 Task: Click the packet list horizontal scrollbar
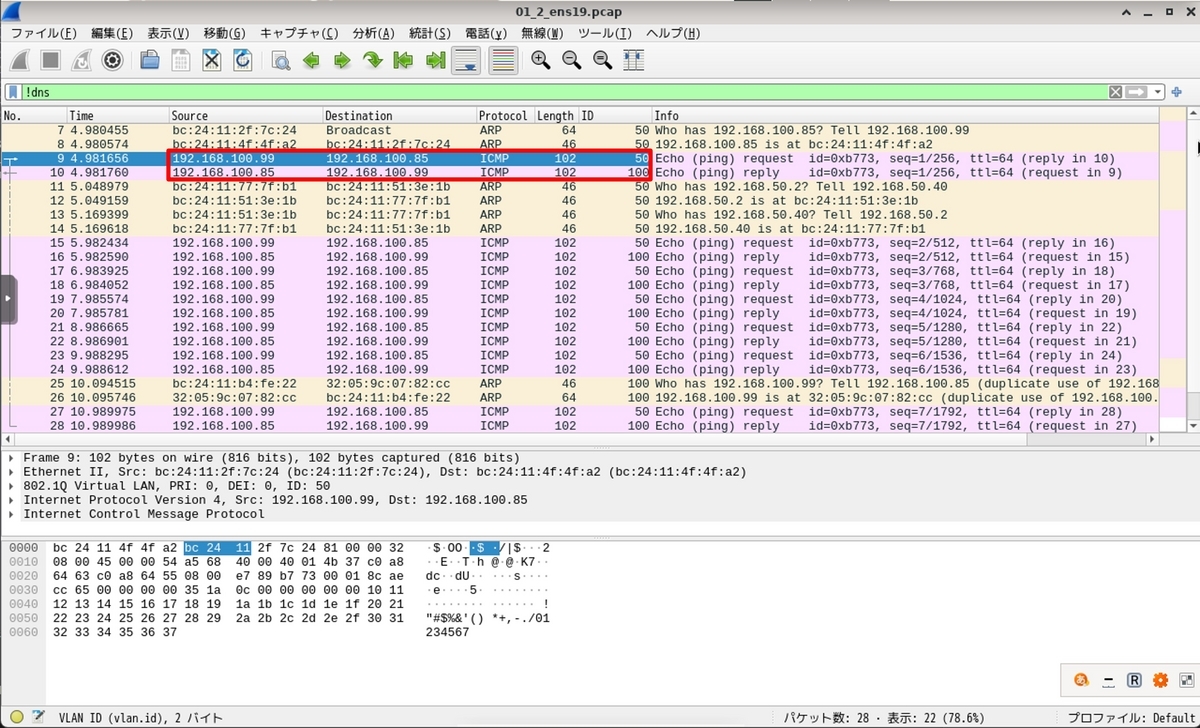point(580,439)
